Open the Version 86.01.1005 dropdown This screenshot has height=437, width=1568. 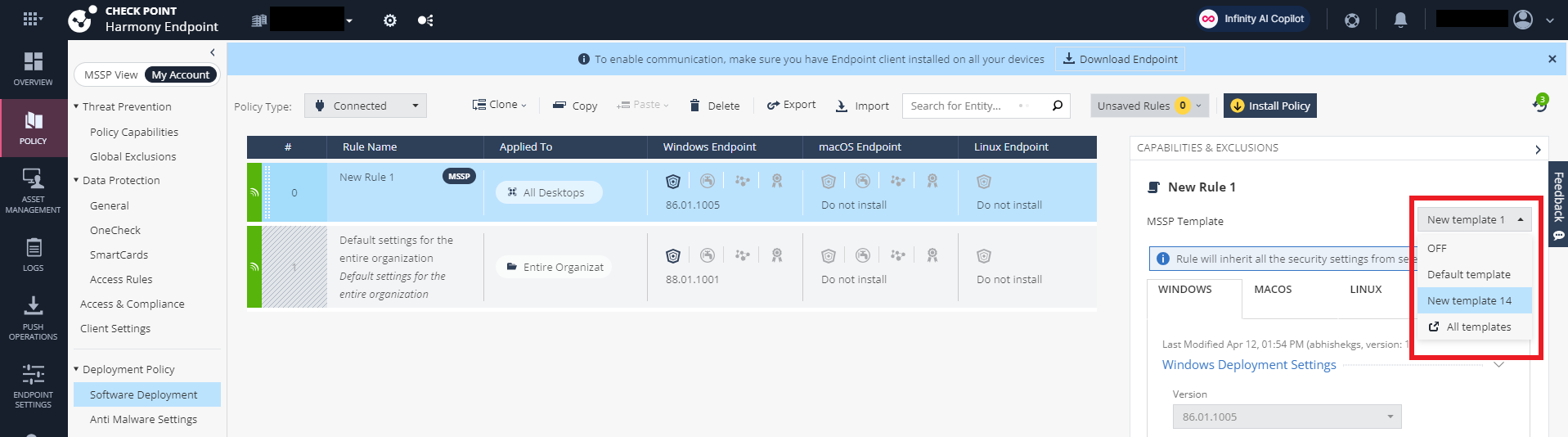click(1287, 417)
